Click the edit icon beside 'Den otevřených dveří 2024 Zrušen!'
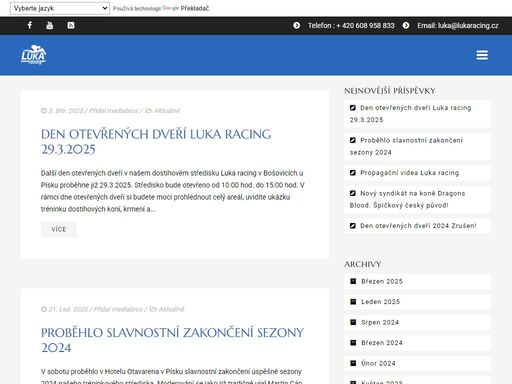The image size is (512, 384). coord(353,226)
